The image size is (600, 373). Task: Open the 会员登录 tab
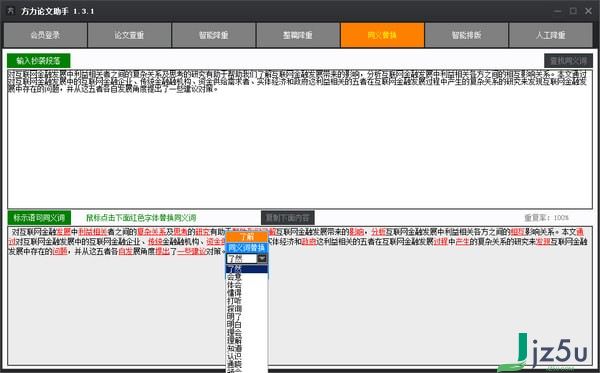pyautogui.click(x=45, y=35)
